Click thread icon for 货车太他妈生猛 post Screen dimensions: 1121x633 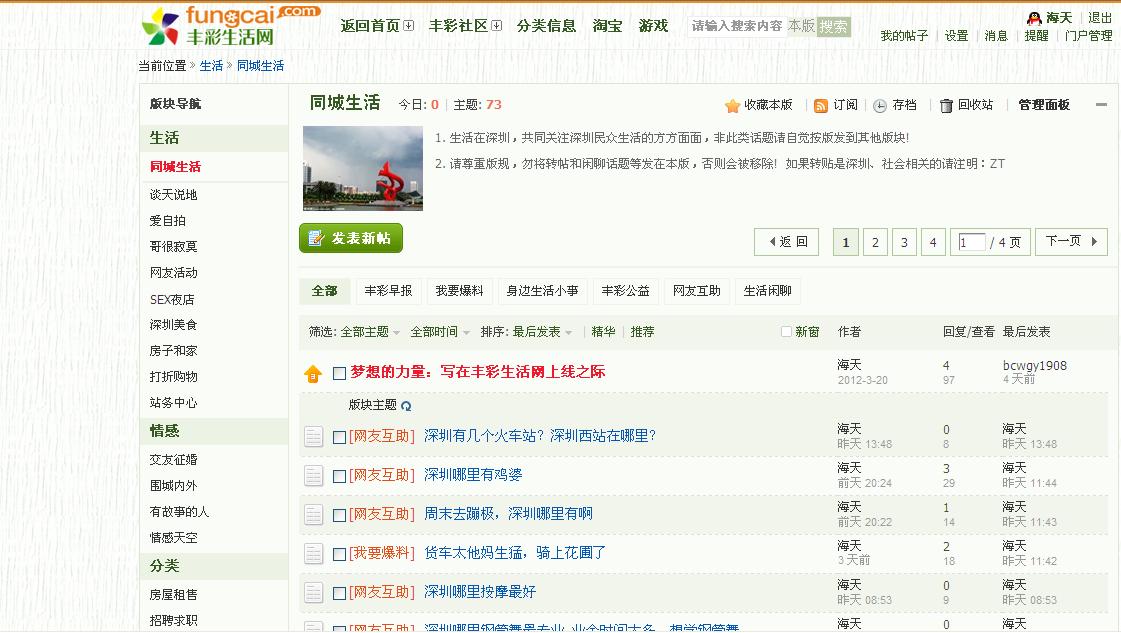(313, 554)
